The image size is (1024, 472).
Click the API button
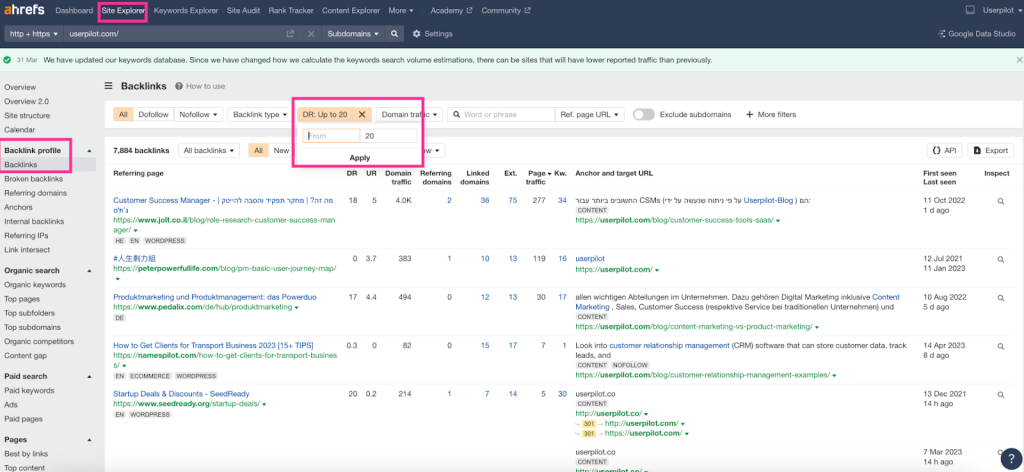(944, 150)
